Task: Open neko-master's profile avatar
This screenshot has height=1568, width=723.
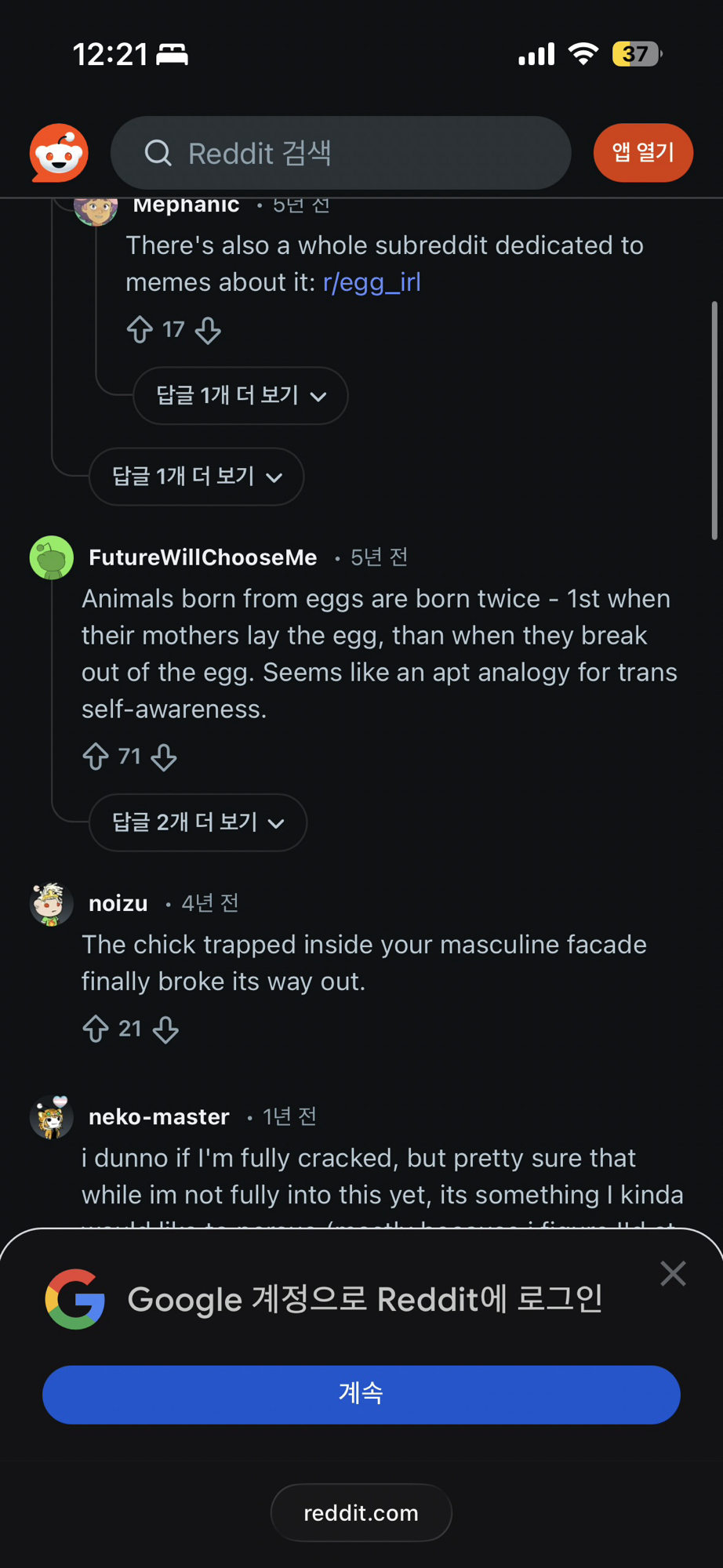Action: click(52, 1116)
